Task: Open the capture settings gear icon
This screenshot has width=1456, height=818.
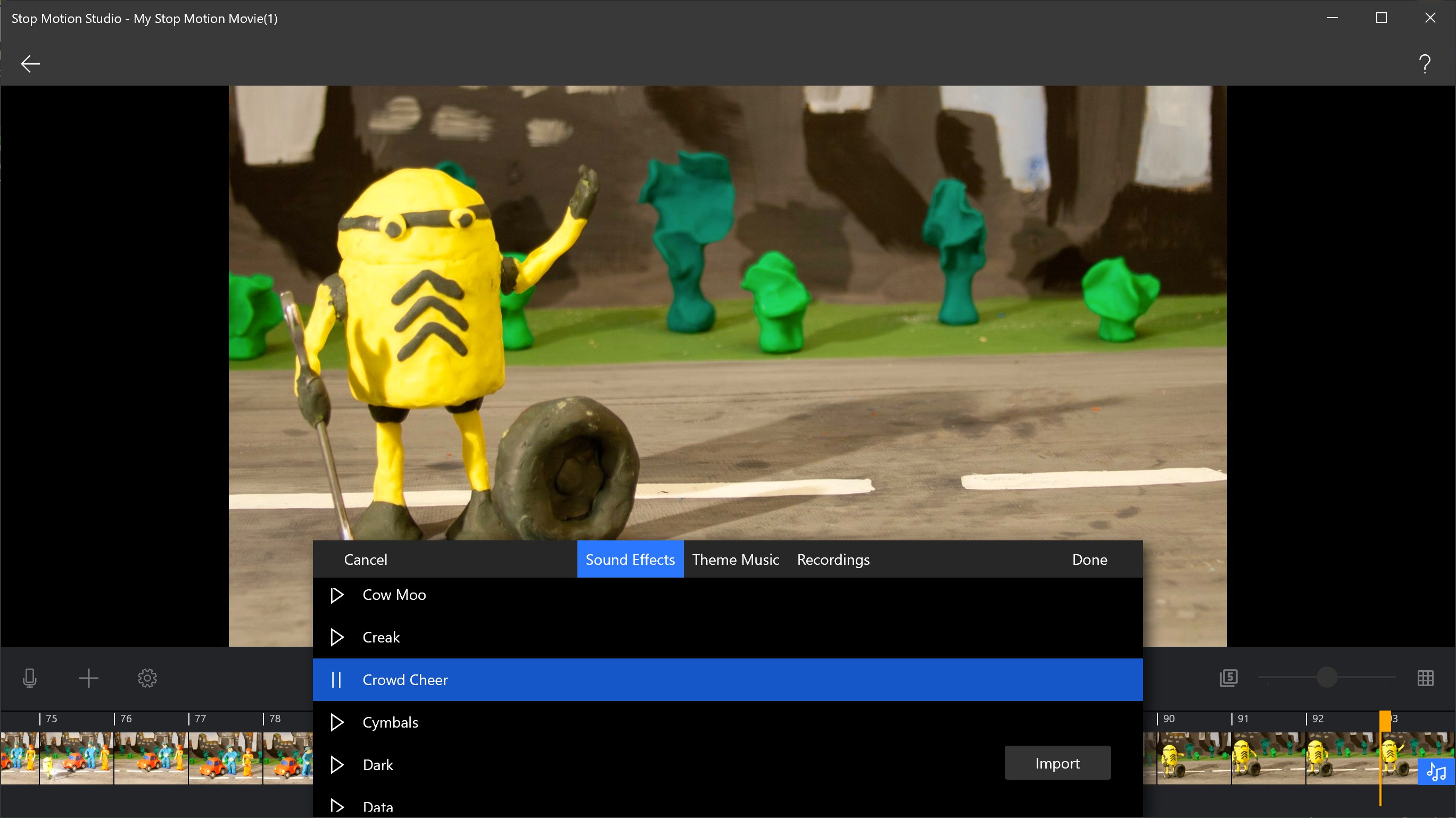Action: point(147,678)
